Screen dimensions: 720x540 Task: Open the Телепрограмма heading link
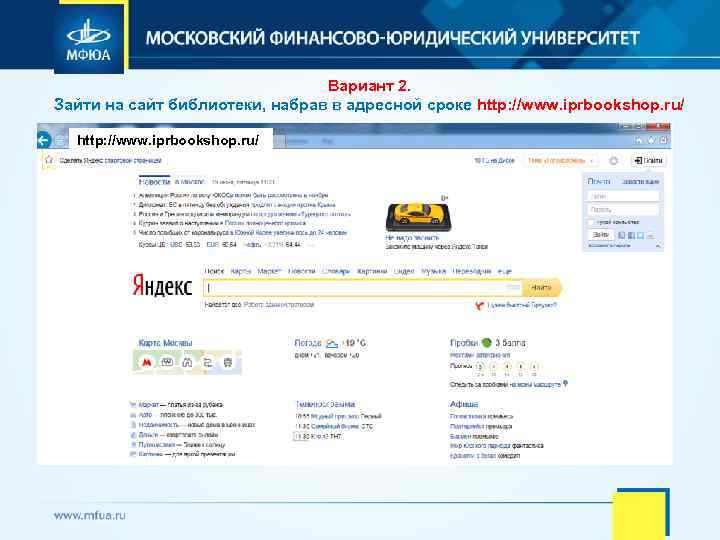tap(325, 404)
